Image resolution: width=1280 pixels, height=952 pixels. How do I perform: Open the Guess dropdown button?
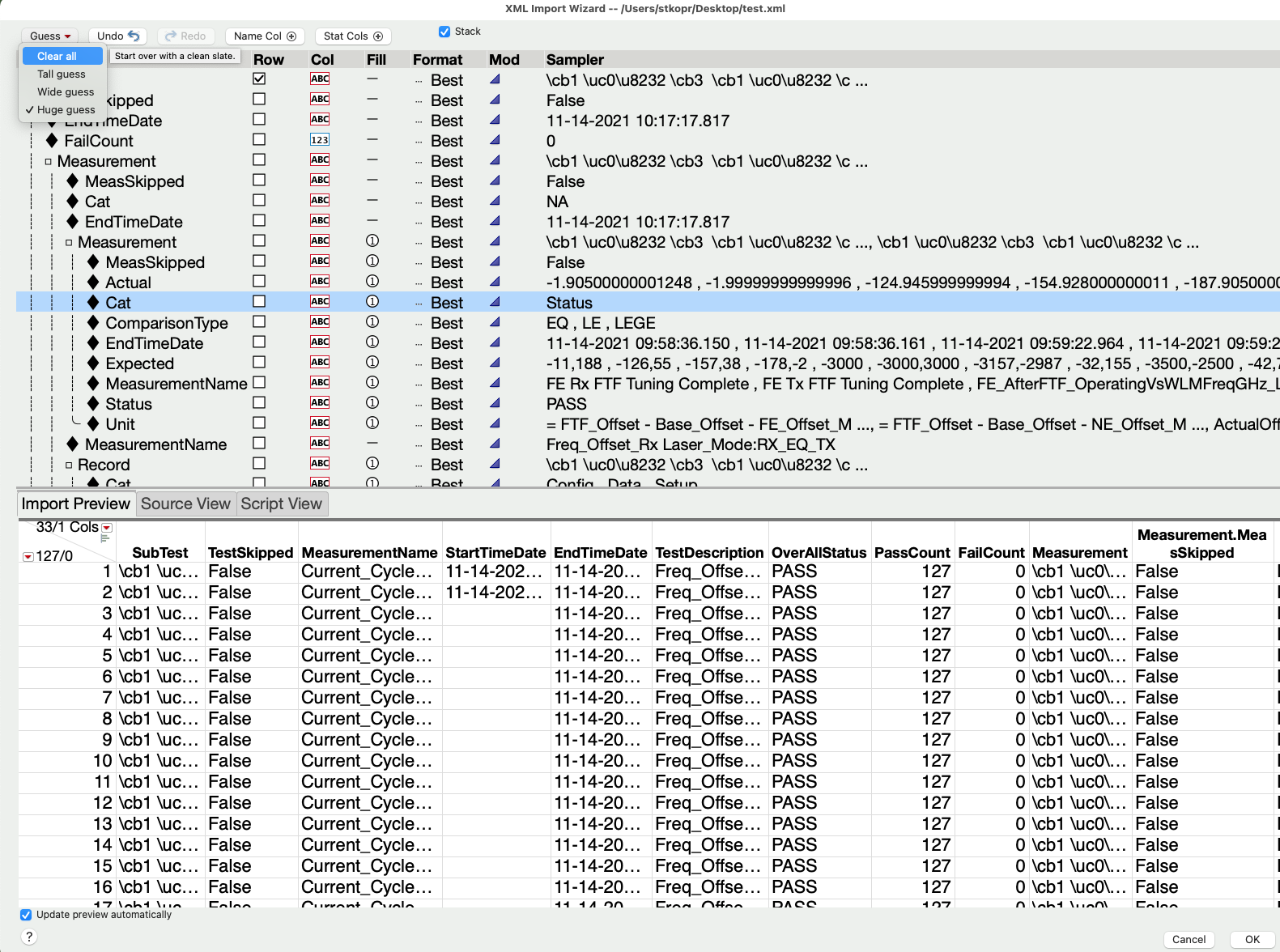pos(50,36)
